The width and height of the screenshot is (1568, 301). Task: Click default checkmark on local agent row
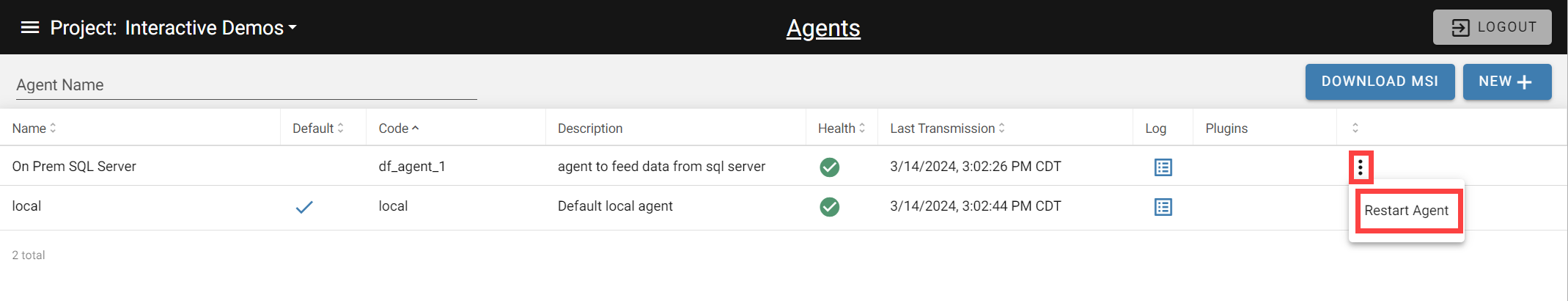click(304, 207)
